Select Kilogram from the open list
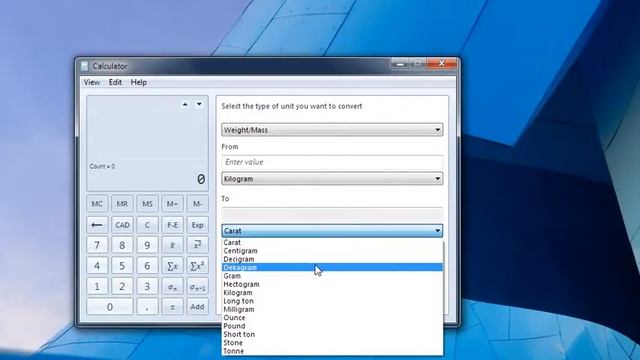Image resolution: width=640 pixels, height=360 pixels. [x=332, y=293]
